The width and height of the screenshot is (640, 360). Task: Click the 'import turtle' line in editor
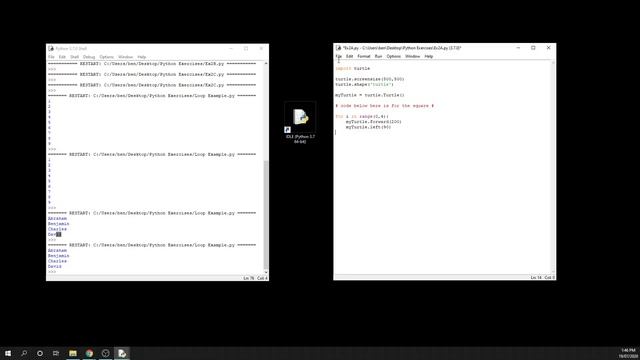[x=353, y=69]
